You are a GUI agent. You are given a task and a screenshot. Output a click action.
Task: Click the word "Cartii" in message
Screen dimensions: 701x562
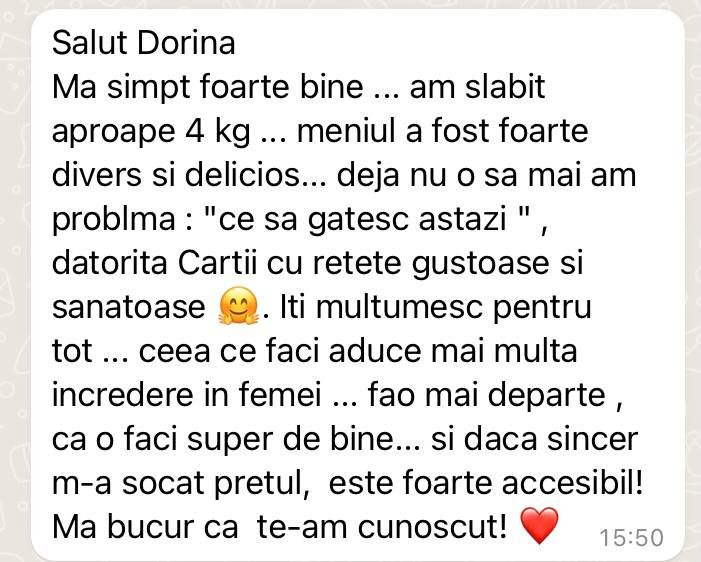click(218, 263)
